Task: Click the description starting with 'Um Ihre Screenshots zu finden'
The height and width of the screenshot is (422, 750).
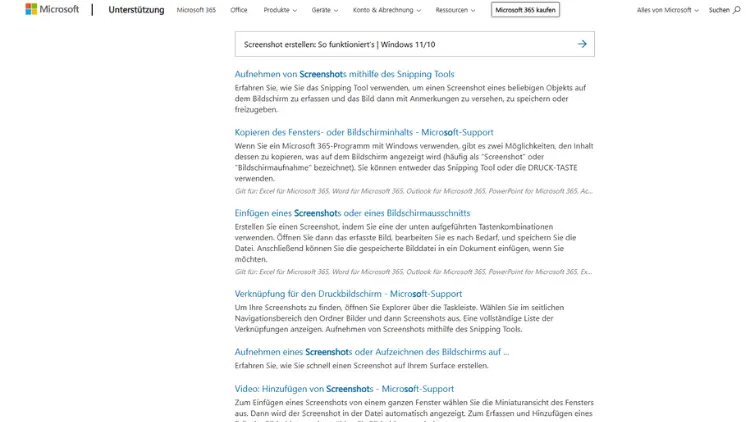Action: click(399, 318)
